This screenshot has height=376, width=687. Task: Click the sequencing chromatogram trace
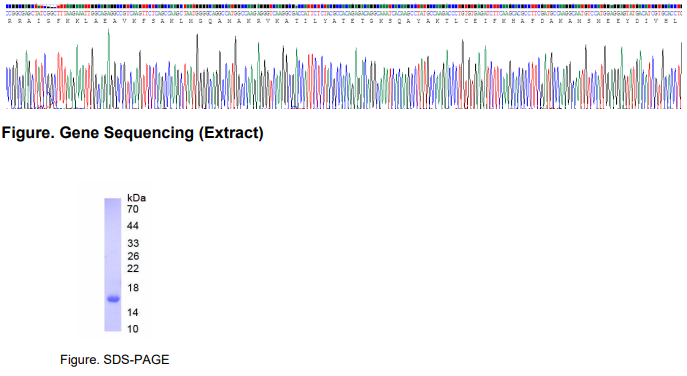[344, 69]
